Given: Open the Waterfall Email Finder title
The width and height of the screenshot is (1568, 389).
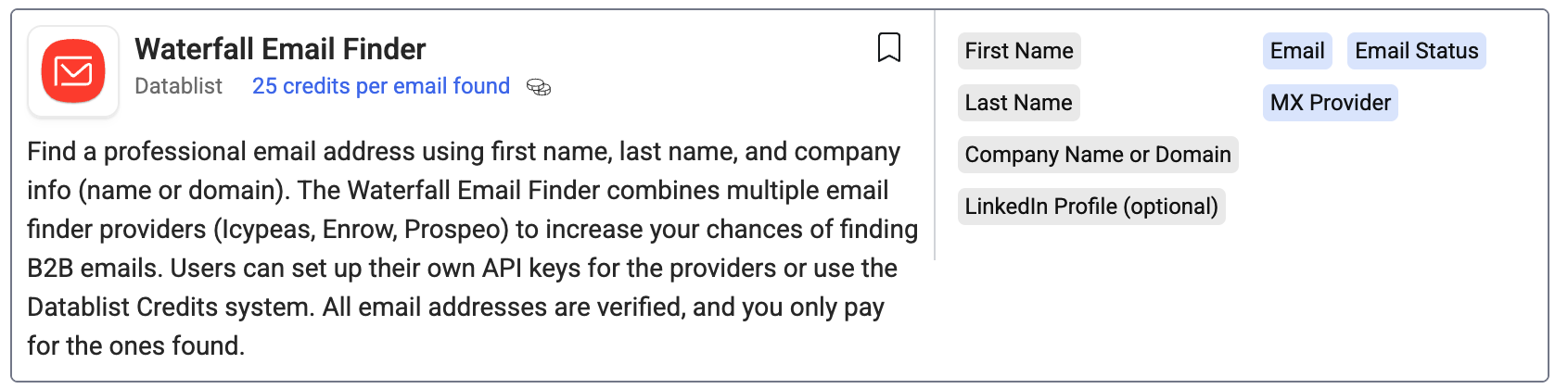Looking at the screenshot, I should coord(280,48).
